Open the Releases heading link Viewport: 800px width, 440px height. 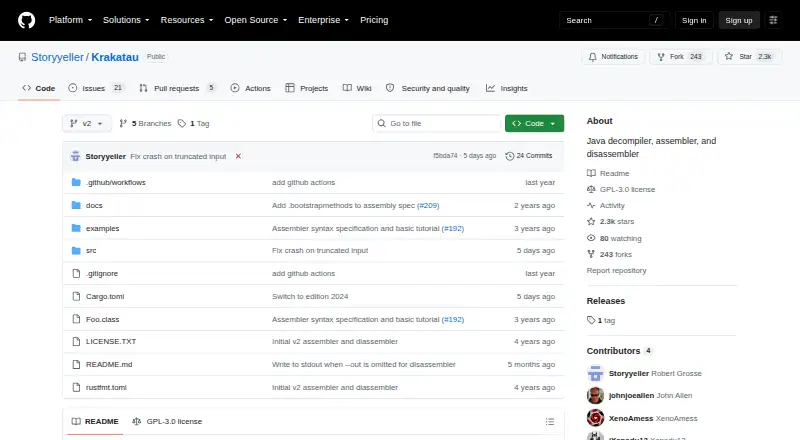(606, 301)
